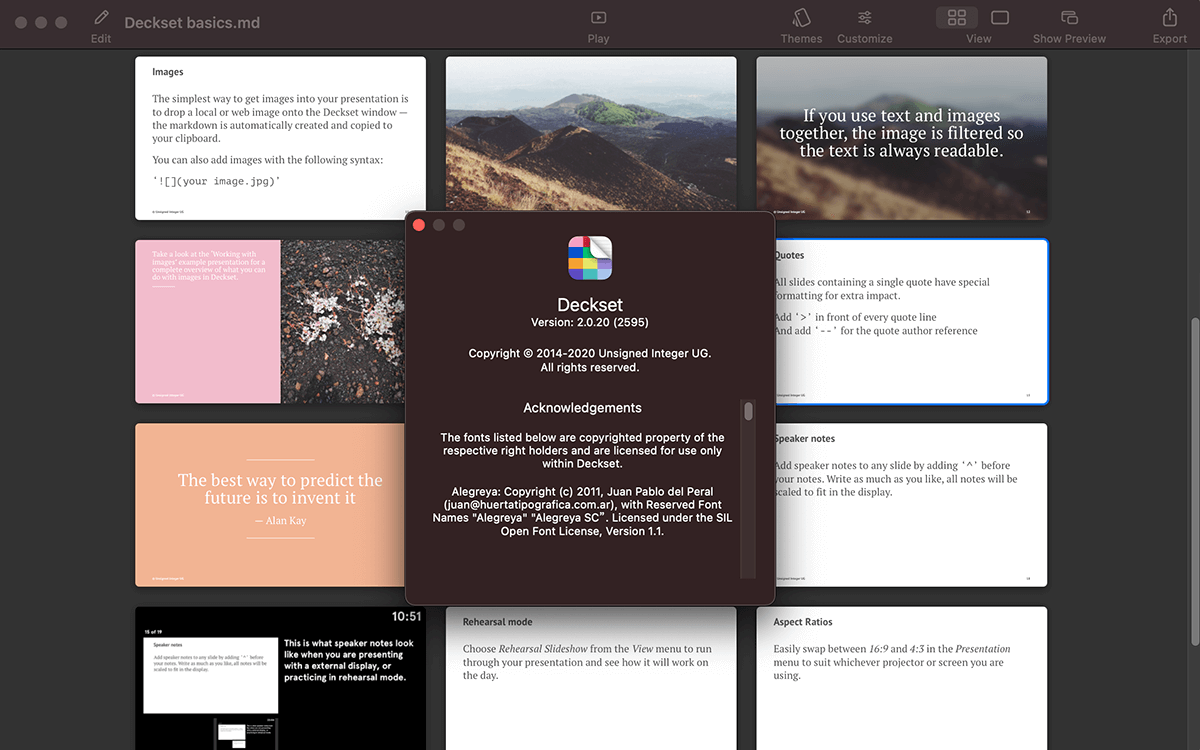The width and height of the screenshot is (1200, 750).
Task: Start the presentation with the Play button
Action: (x=598, y=18)
